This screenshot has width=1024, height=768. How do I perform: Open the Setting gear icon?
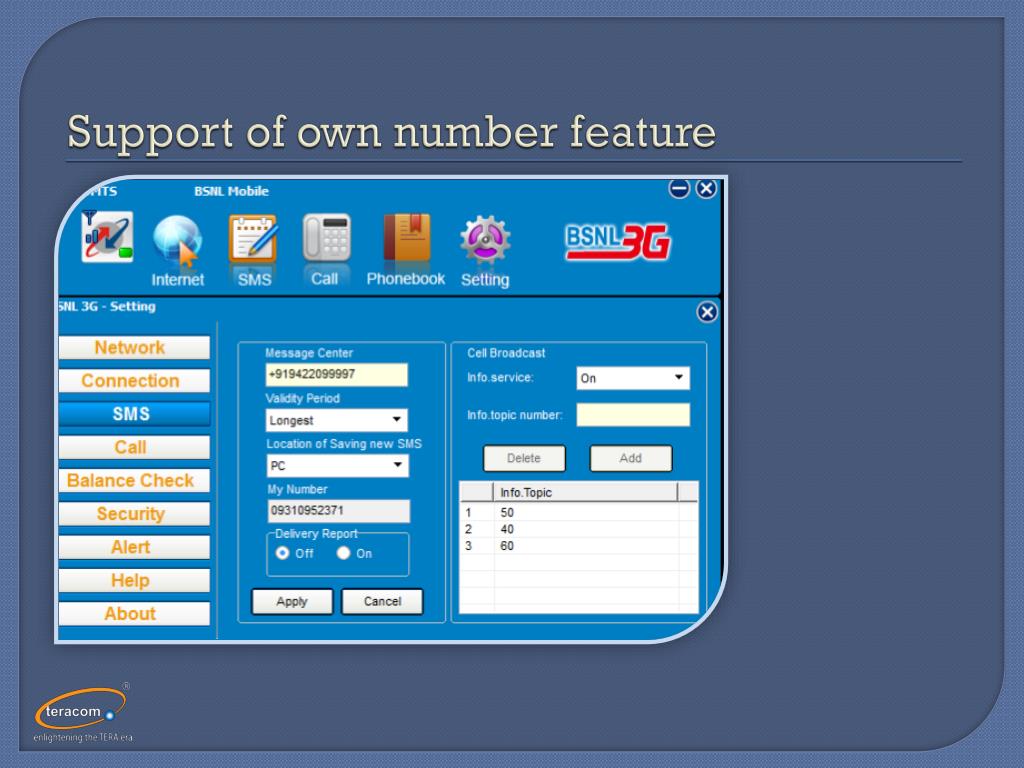coord(485,240)
